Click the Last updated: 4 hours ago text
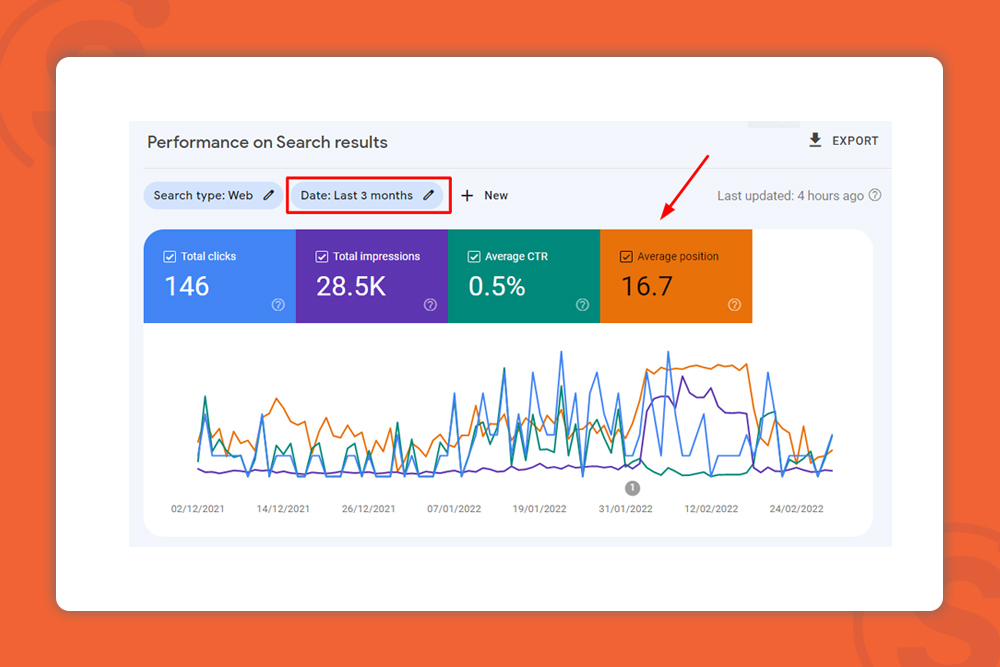Viewport: 1000px width, 667px height. click(790, 196)
